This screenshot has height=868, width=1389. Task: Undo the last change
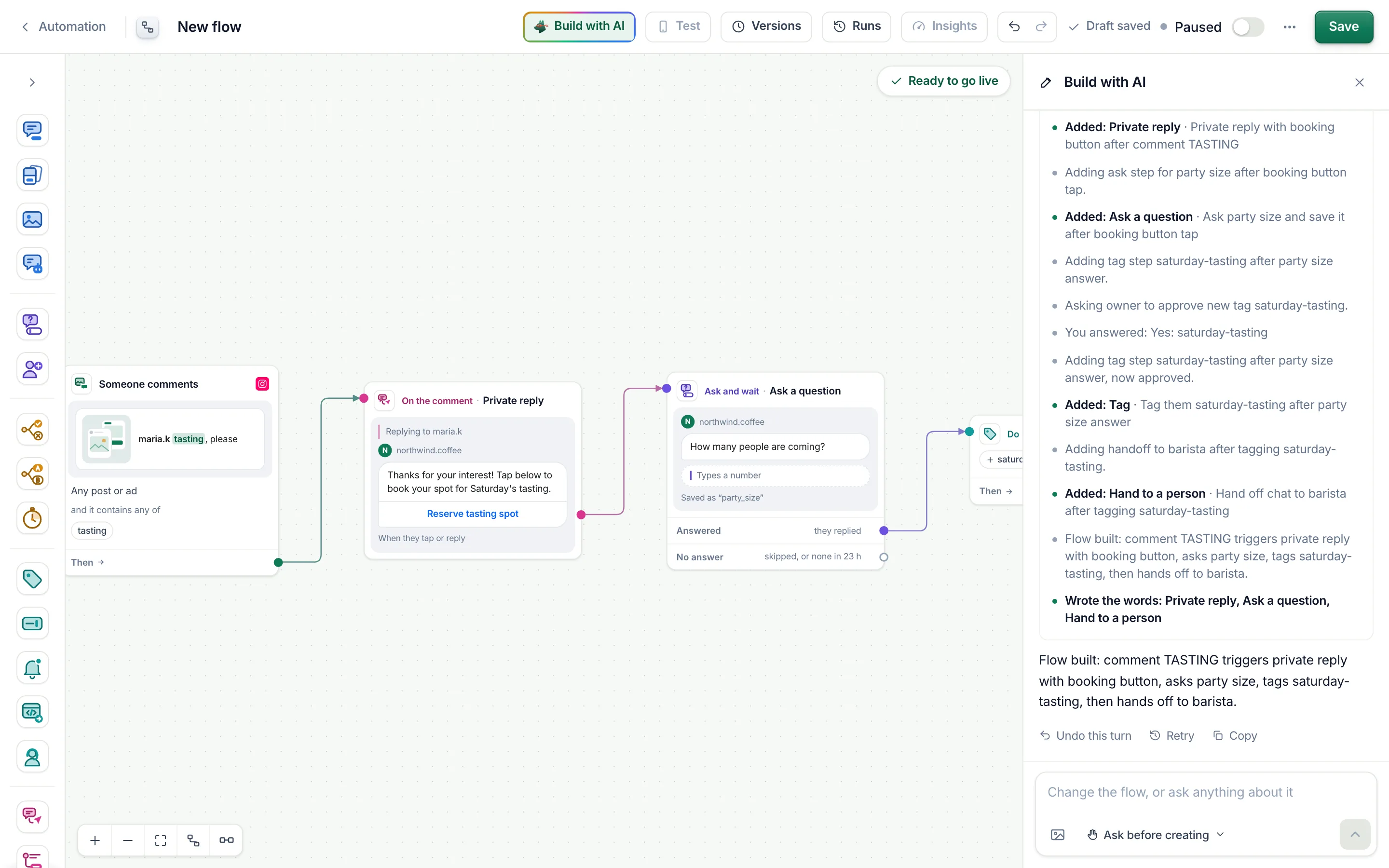tap(1014, 27)
